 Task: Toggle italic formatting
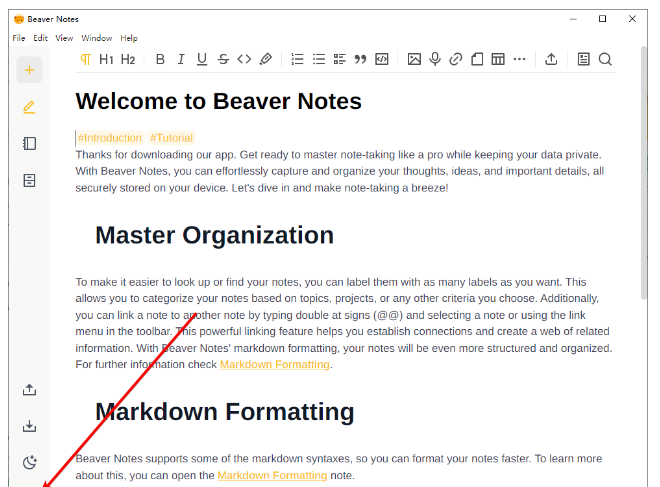click(x=181, y=59)
